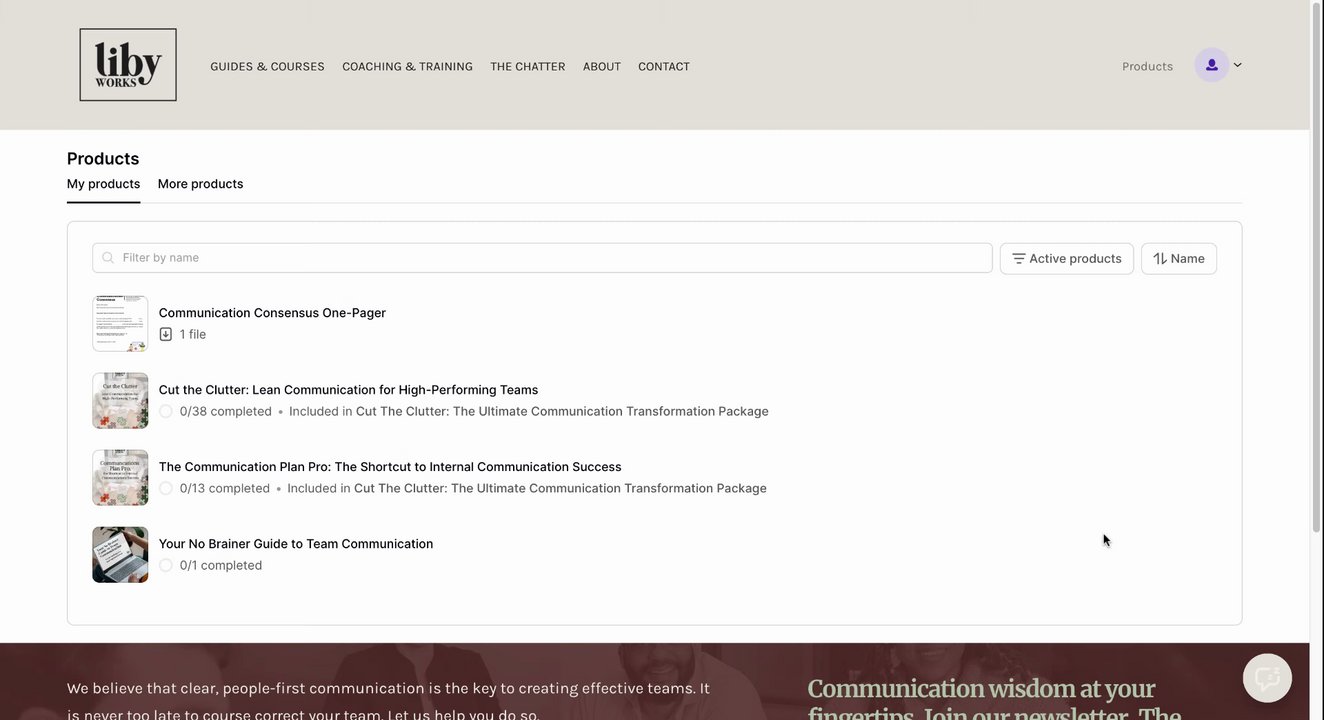The height and width of the screenshot is (720, 1324).
Task: Click Communication Consensus One-Pager thumbnail
Action: (120, 323)
